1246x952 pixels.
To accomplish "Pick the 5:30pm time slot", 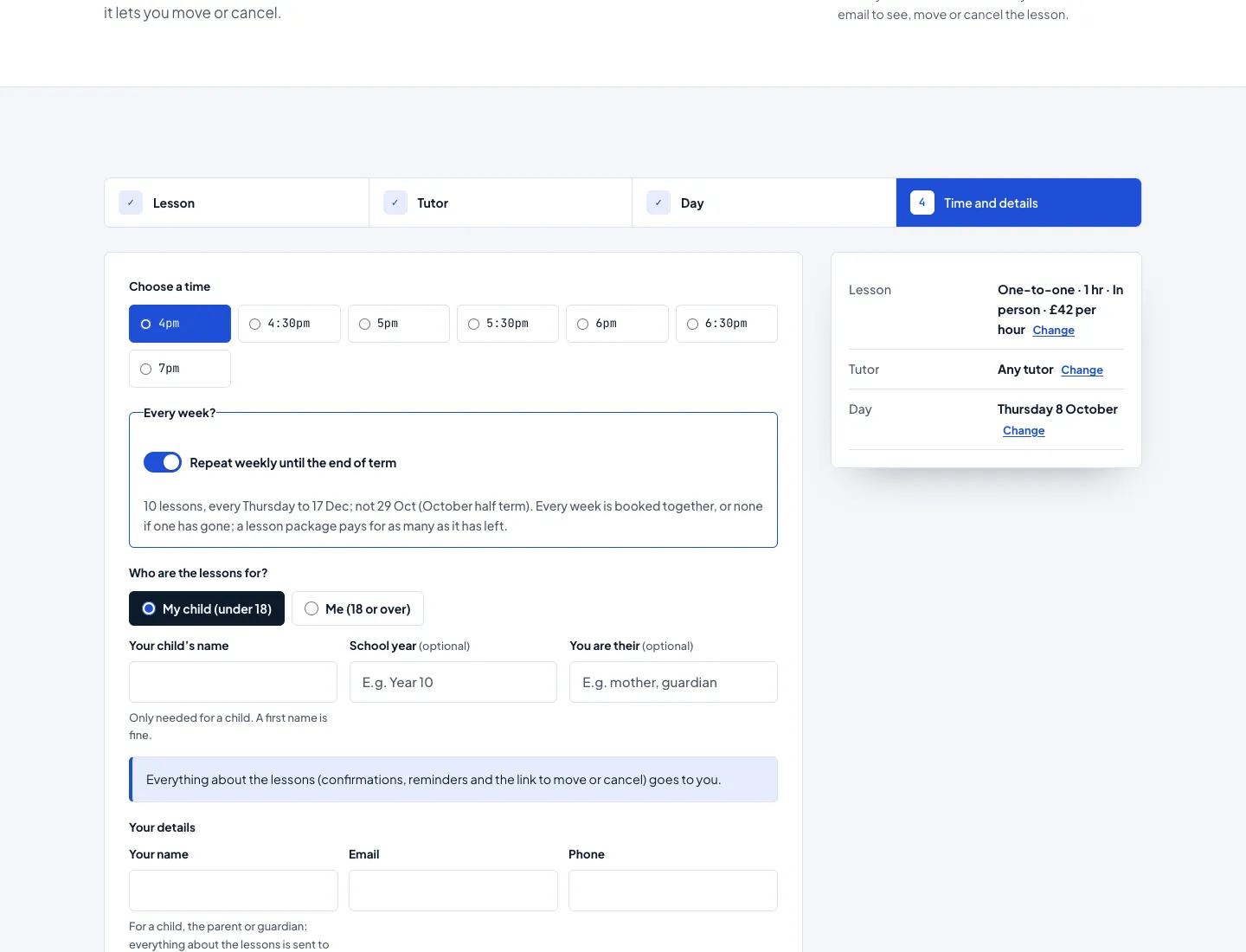I will point(508,324).
